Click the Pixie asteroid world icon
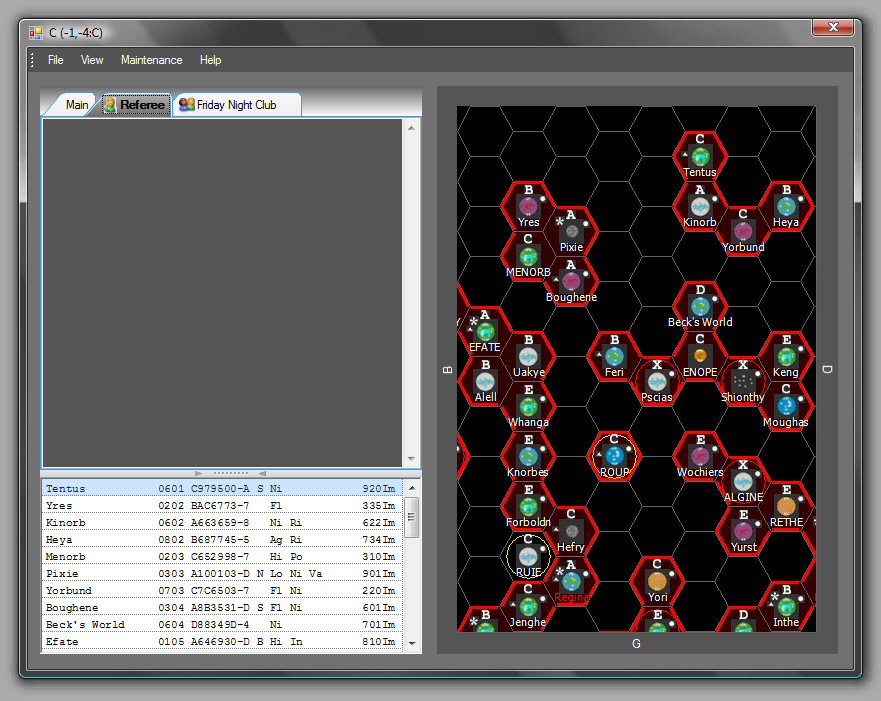This screenshot has height=701, width=881. (571, 231)
